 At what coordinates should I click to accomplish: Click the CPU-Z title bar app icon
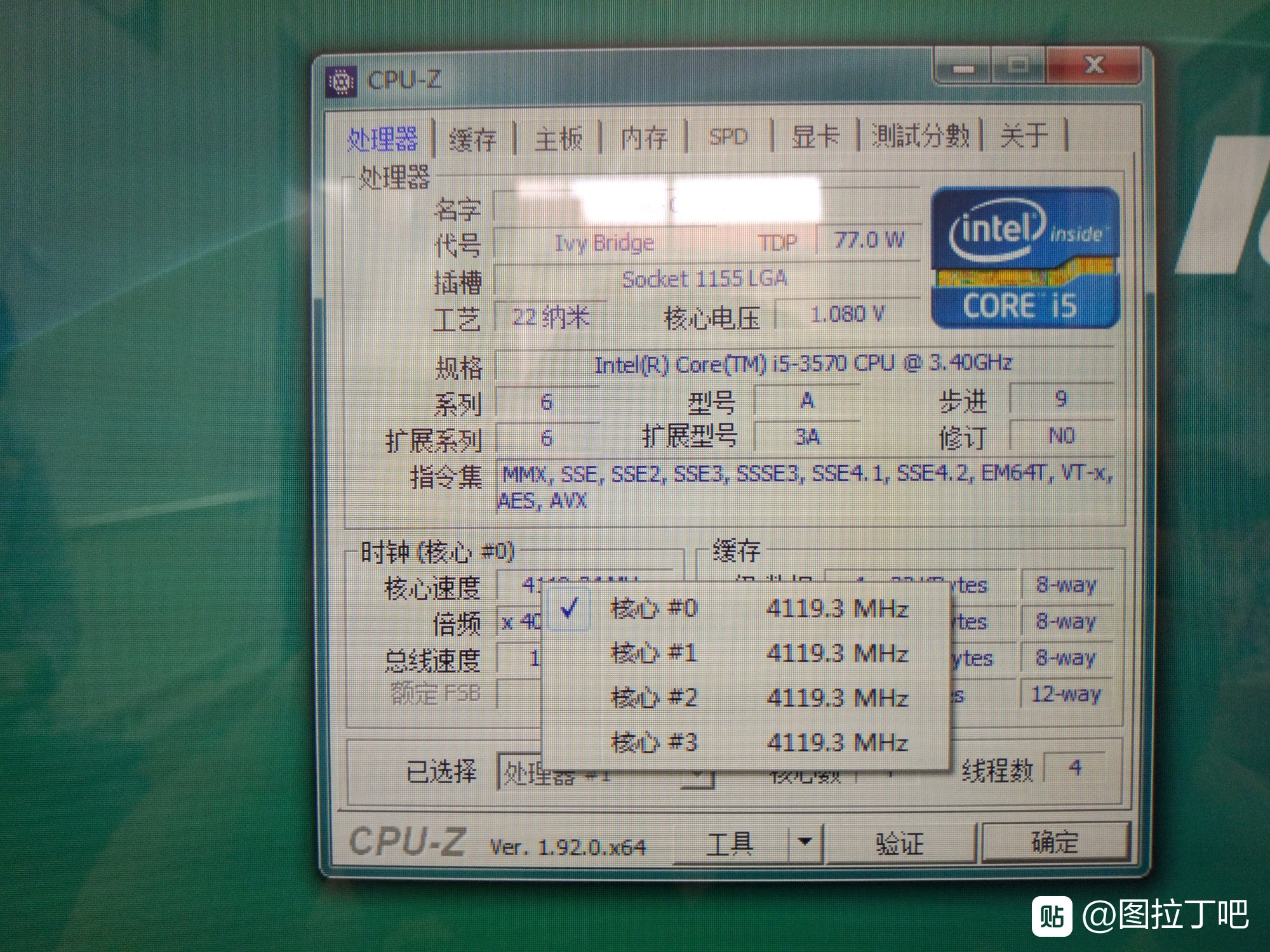342,82
